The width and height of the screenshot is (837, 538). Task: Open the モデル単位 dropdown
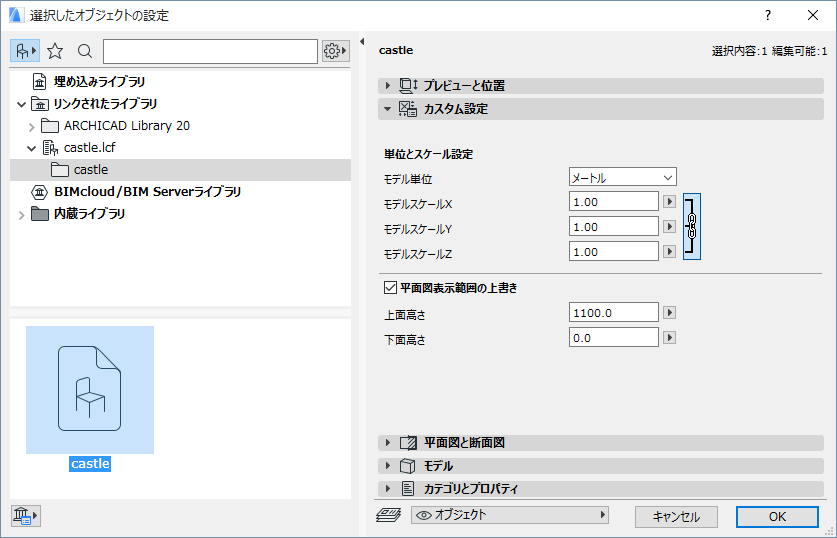pos(622,177)
